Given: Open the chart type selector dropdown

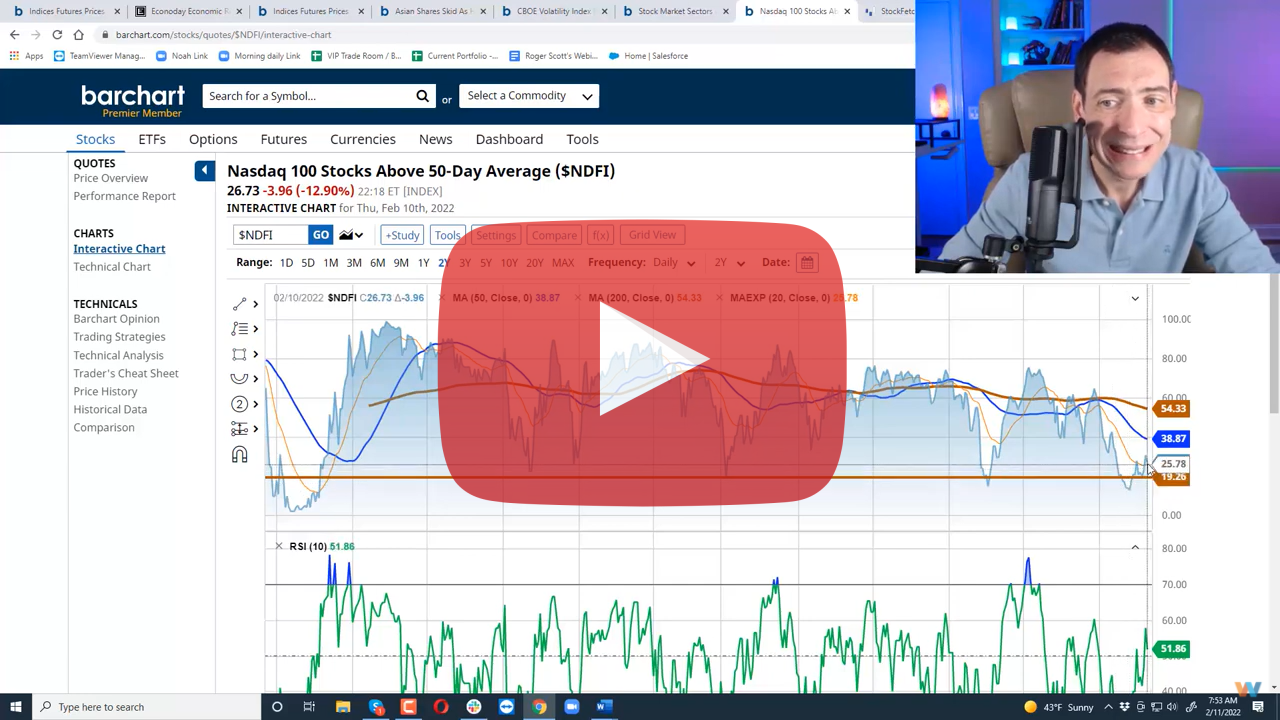Looking at the screenshot, I should pyautogui.click(x=350, y=235).
